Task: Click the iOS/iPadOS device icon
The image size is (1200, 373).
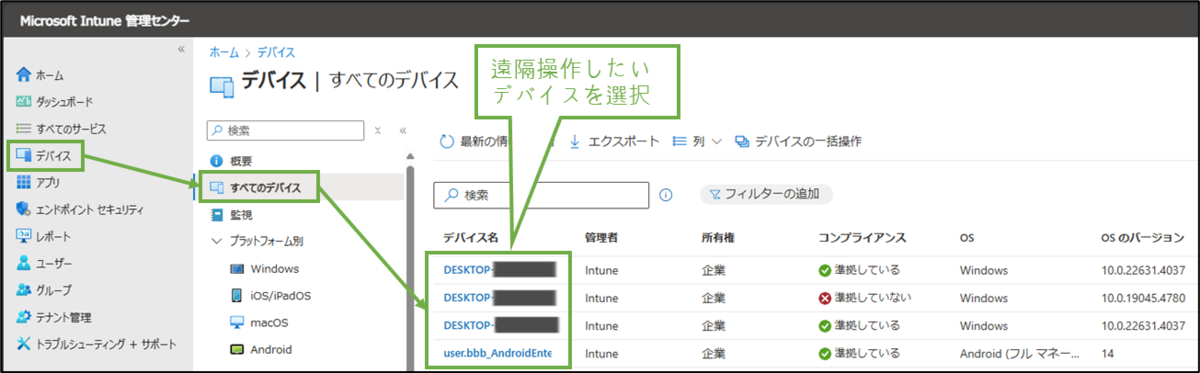Action: click(x=237, y=296)
